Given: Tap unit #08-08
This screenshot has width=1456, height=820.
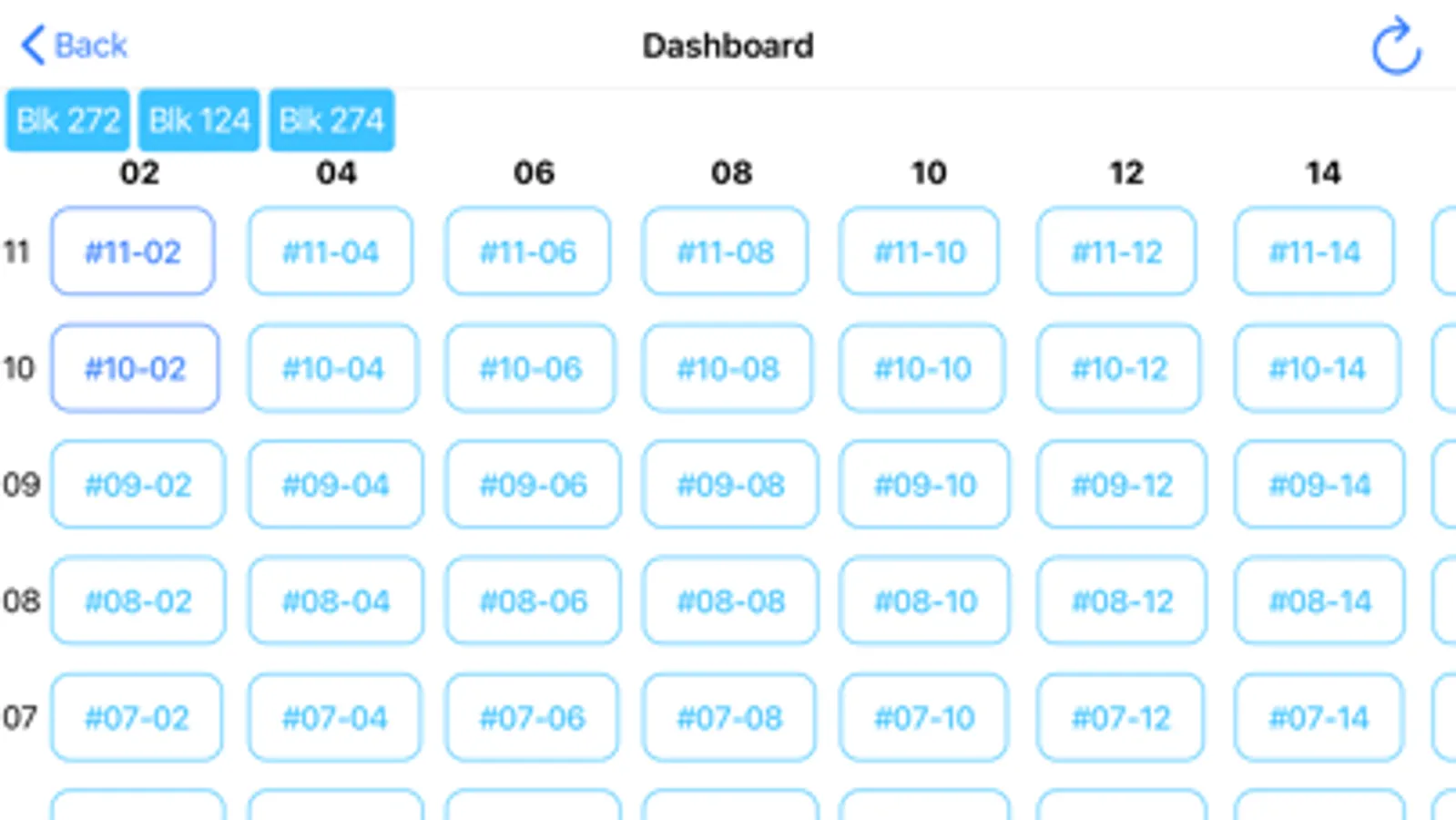Looking at the screenshot, I should coord(730,601).
